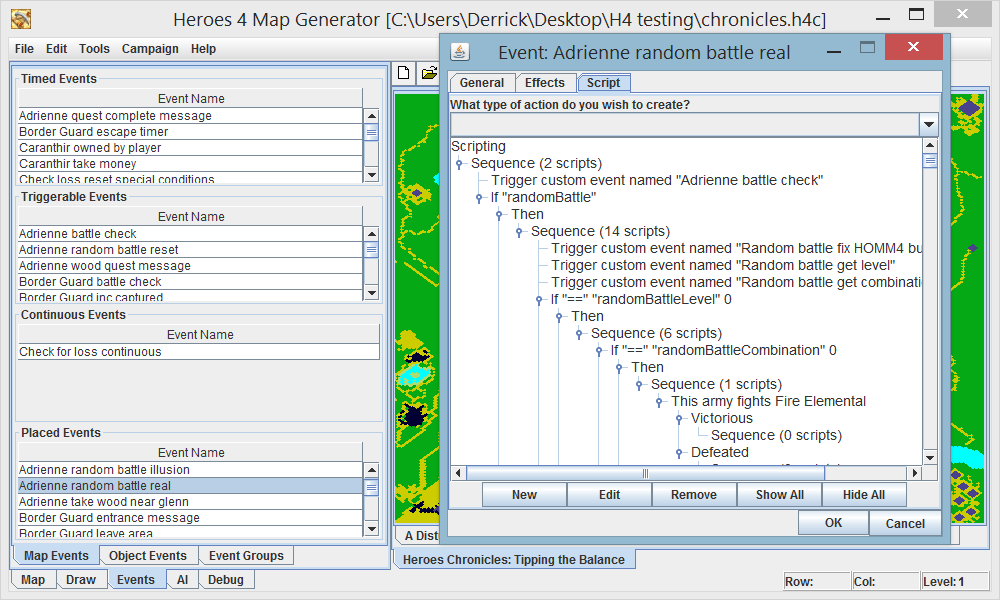1000x600 pixels.
Task: Select "Adrienne wood quest message" event
Action: coord(190,265)
